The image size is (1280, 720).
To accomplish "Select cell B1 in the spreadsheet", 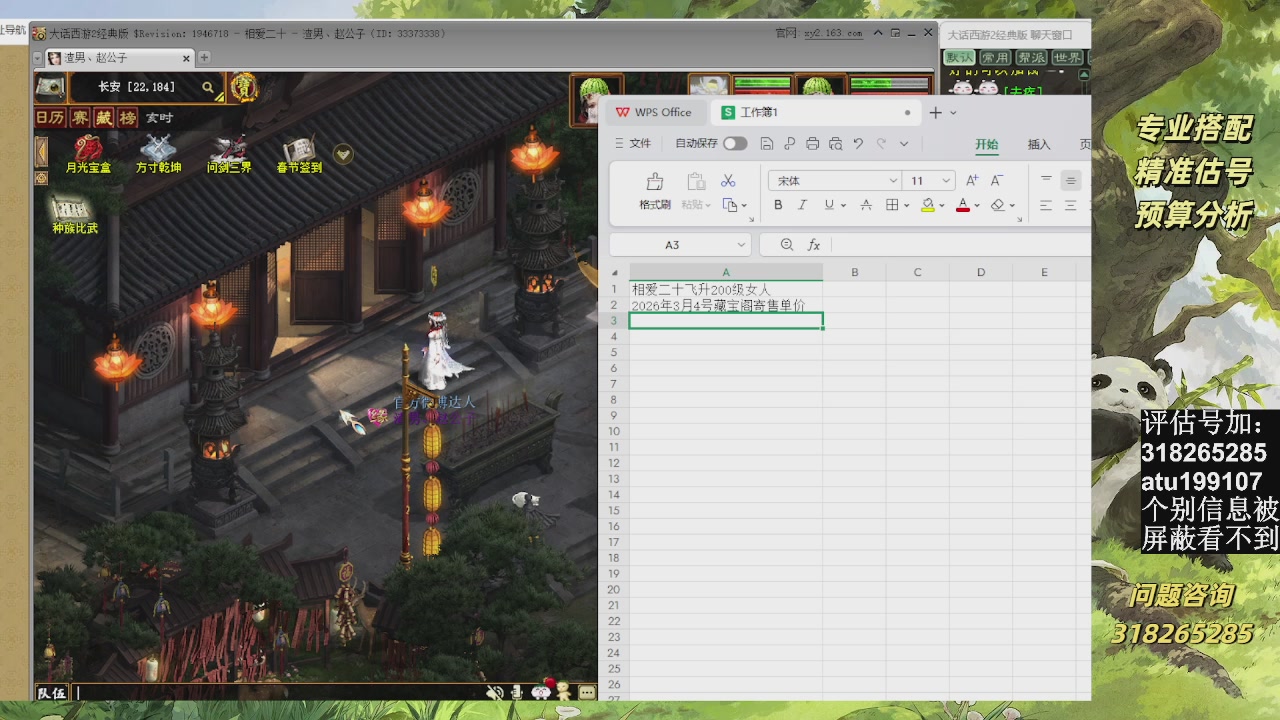I will (x=854, y=289).
